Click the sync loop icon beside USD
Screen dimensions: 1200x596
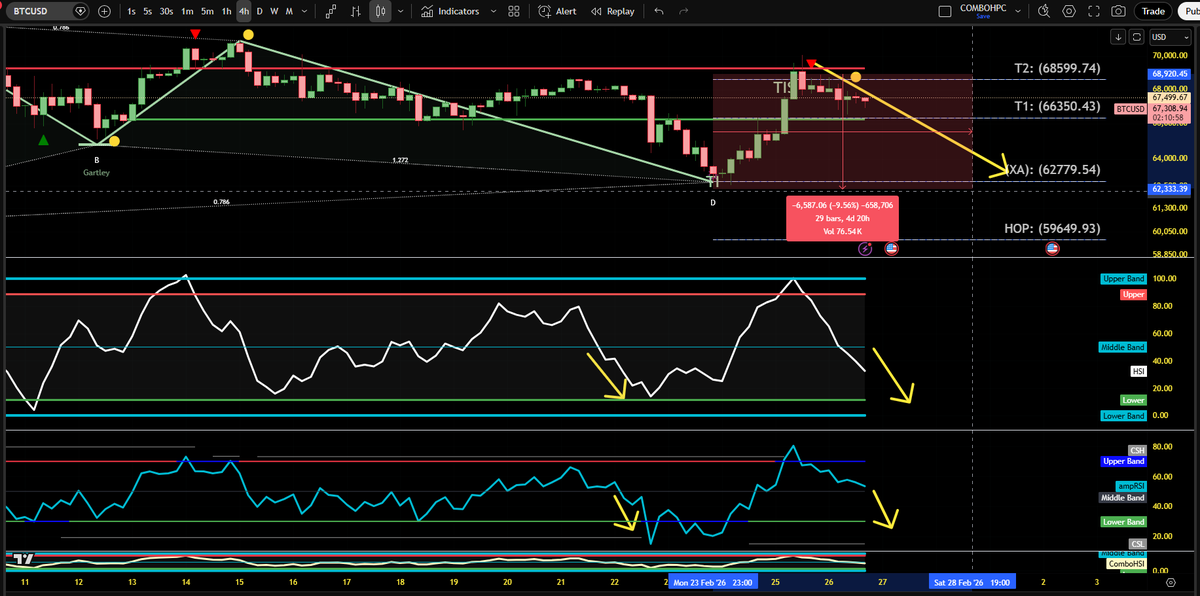(x=1135, y=37)
